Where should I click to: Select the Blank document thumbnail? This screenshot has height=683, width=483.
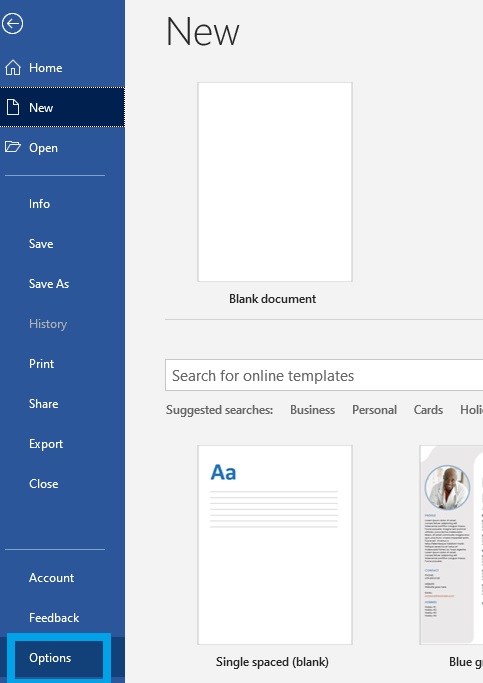(275, 182)
